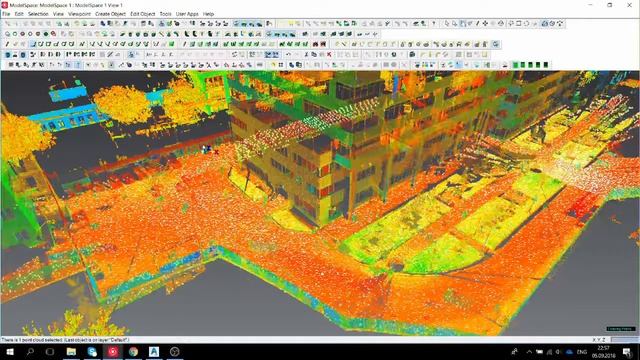This screenshot has width=640, height=360.
Task: Click the X Y Z label in status bar
Action: tap(599, 340)
